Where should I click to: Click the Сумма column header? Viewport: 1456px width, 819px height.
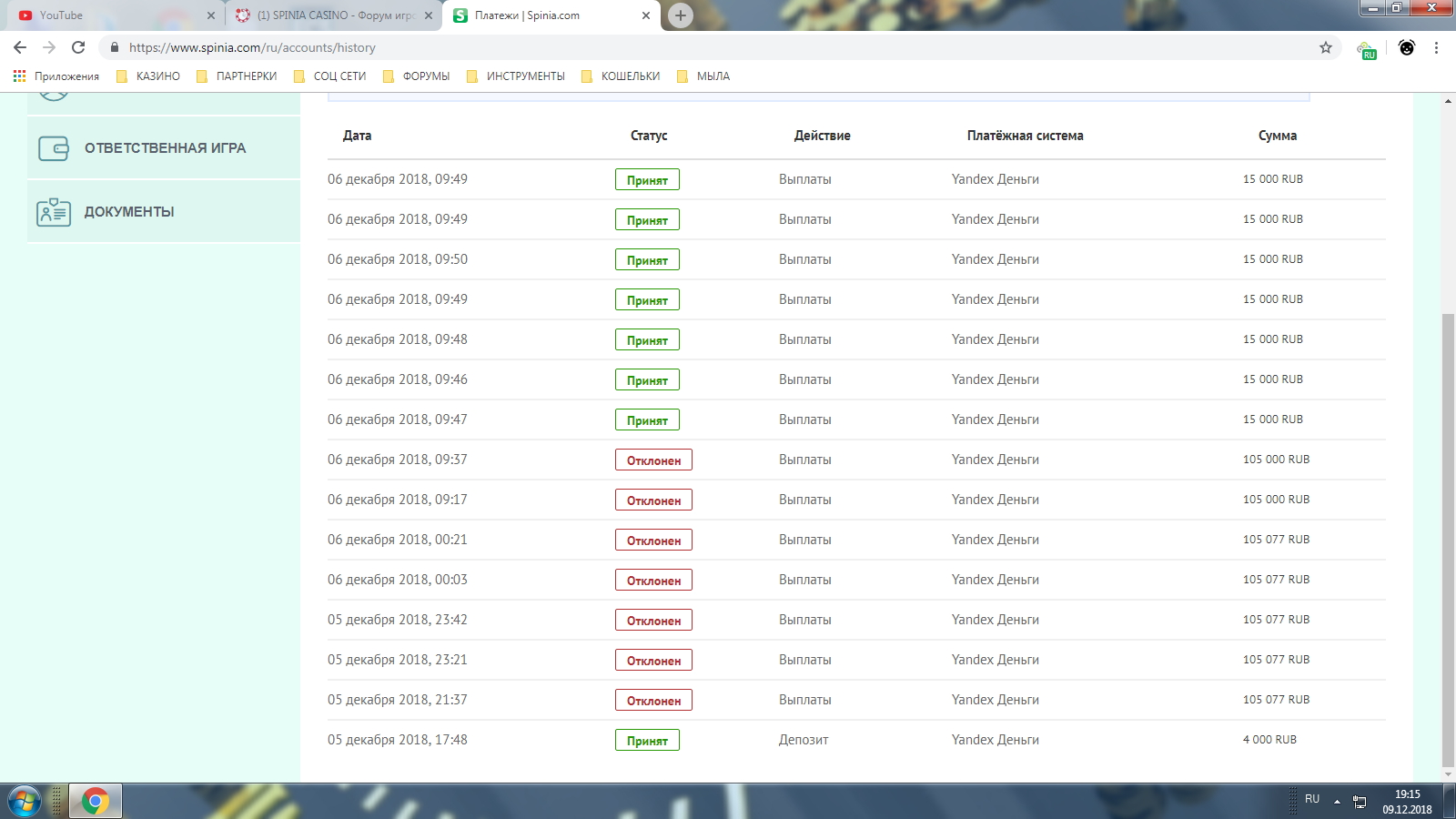(1278, 136)
